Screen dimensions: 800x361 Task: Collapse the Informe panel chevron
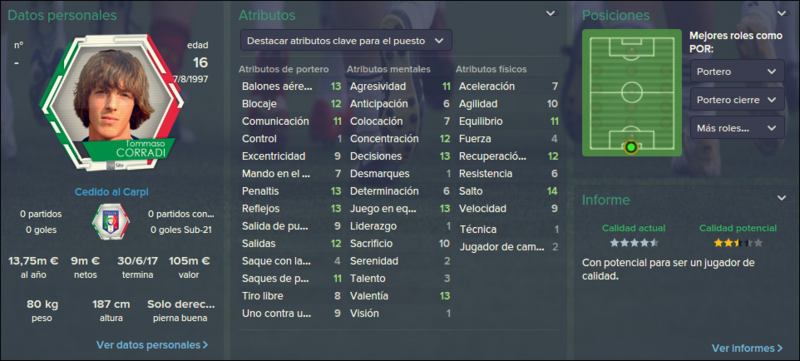(782, 198)
